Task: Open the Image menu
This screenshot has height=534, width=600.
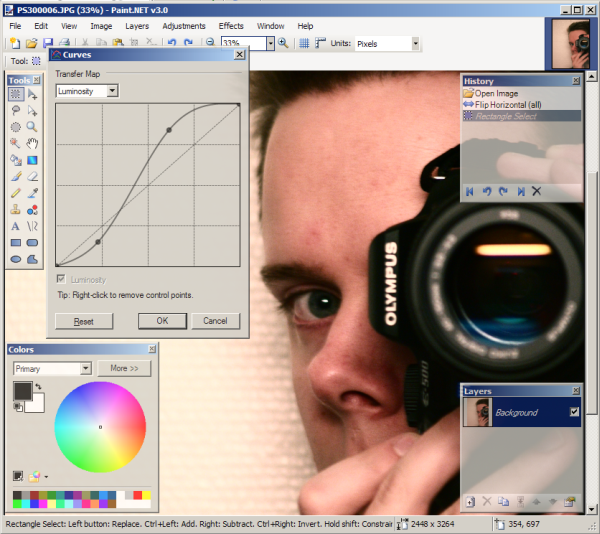Action: 101,26
